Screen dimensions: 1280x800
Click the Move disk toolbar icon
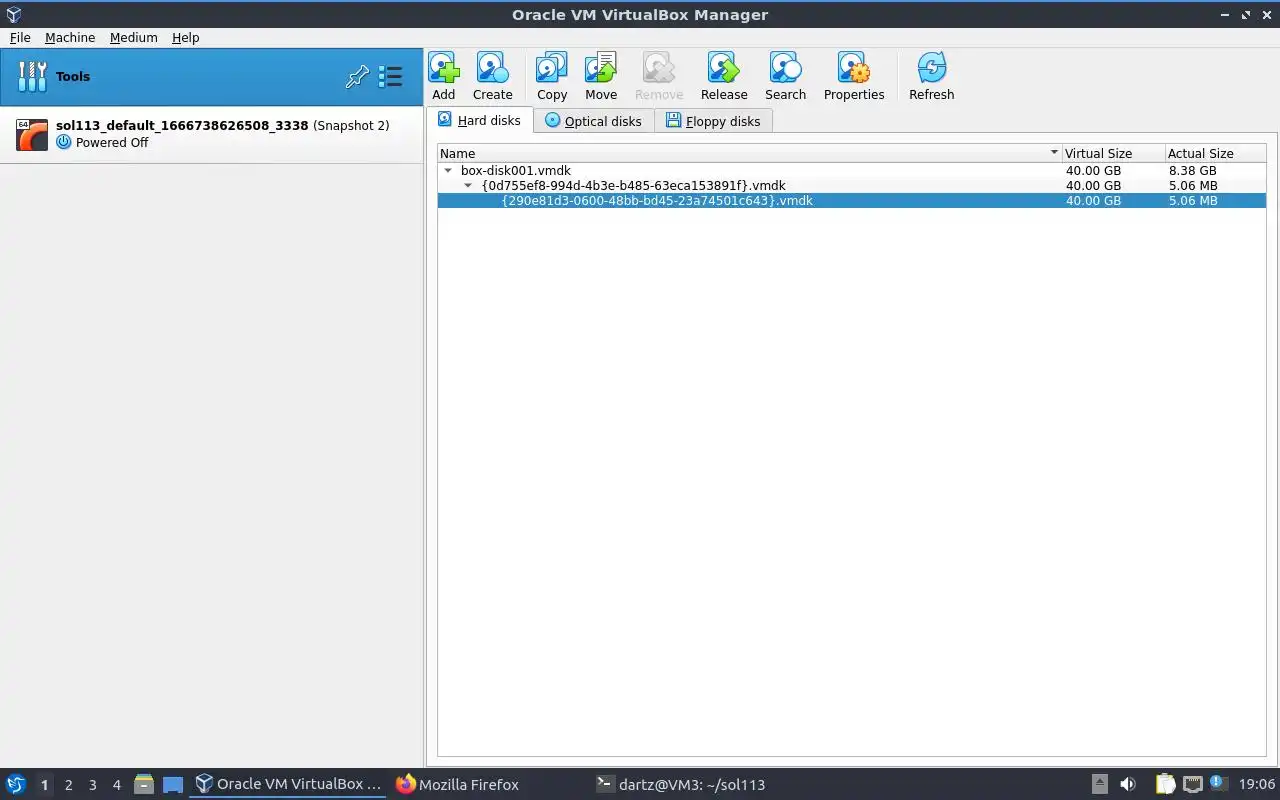(601, 76)
